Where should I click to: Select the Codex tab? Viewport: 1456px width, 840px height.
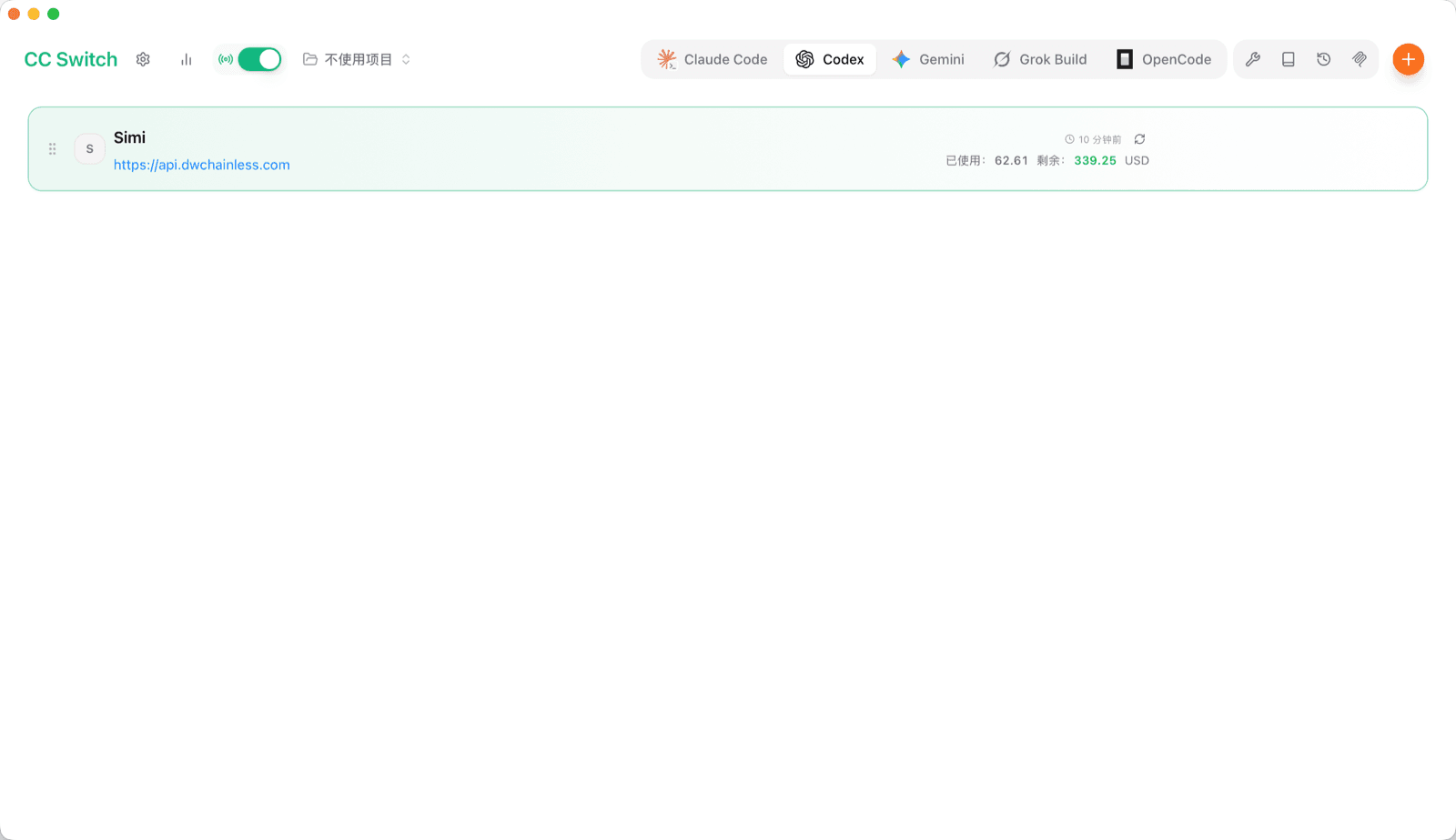click(x=830, y=59)
